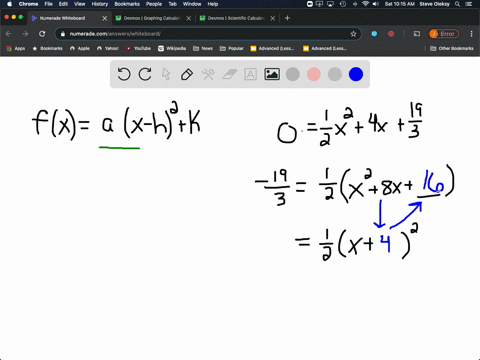Select the pointer selection tool
The image size is (480, 360).
click(x=166, y=74)
